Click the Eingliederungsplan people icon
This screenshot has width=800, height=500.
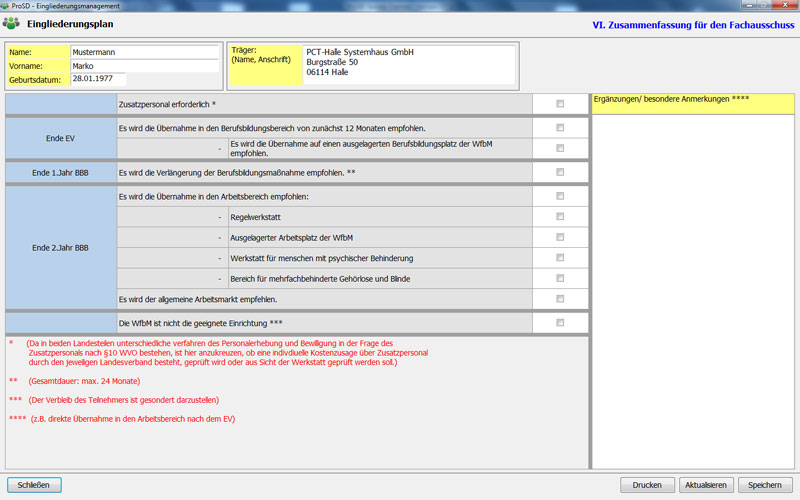click(12, 23)
